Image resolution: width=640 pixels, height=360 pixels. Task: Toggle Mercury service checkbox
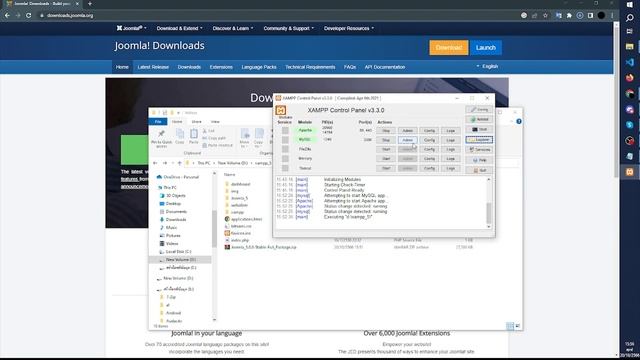coord(285,159)
